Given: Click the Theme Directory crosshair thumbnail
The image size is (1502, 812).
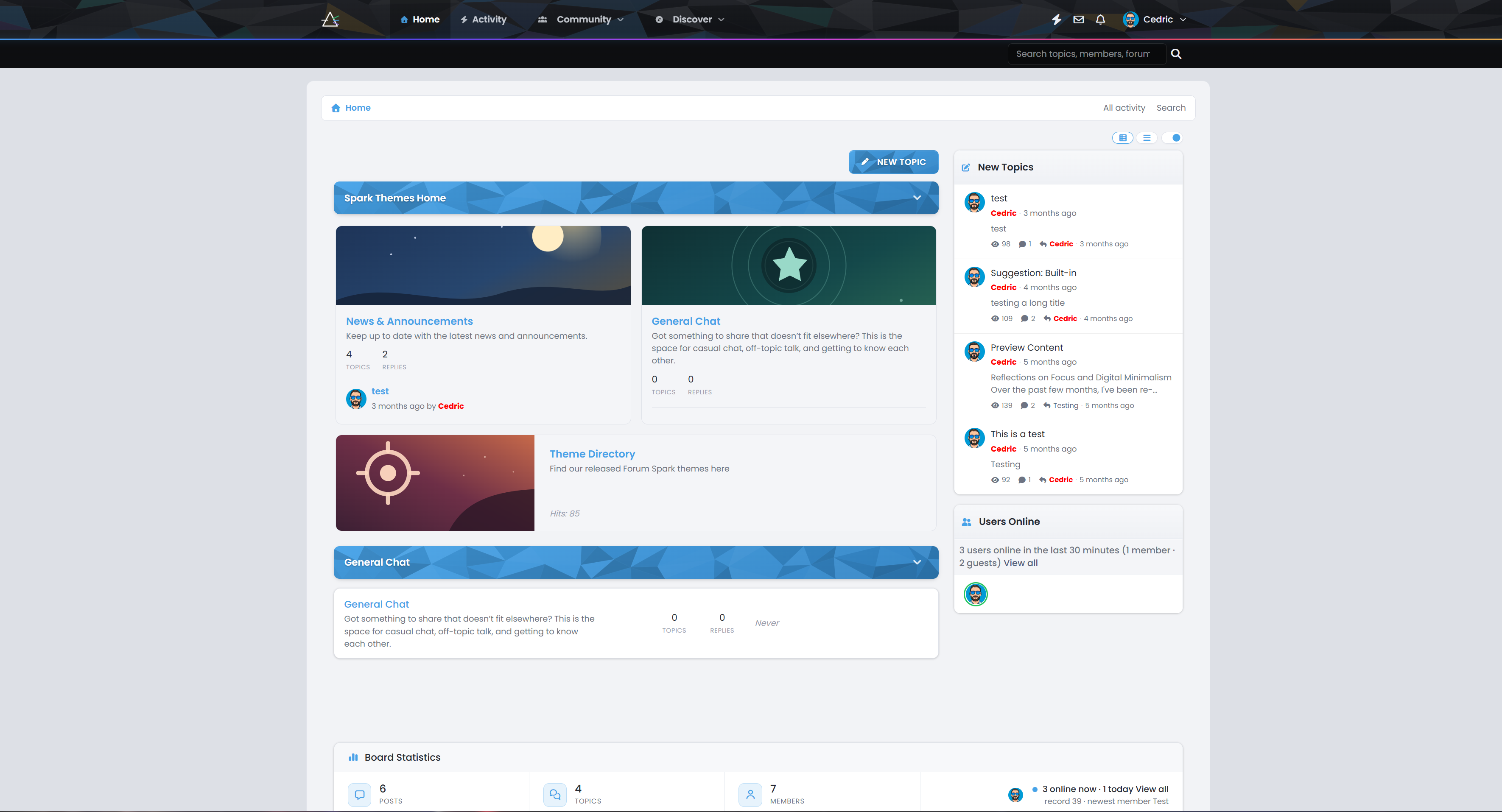Looking at the screenshot, I should 435,483.
